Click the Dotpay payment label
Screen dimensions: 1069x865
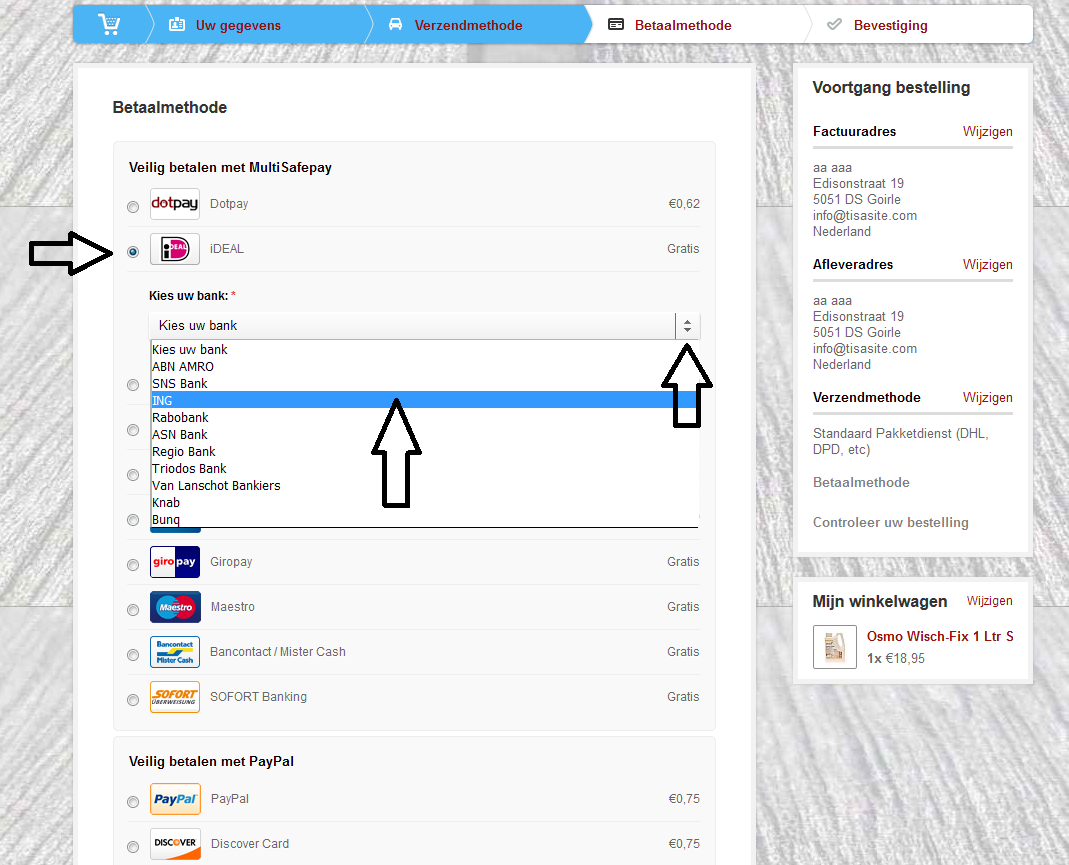pos(229,204)
